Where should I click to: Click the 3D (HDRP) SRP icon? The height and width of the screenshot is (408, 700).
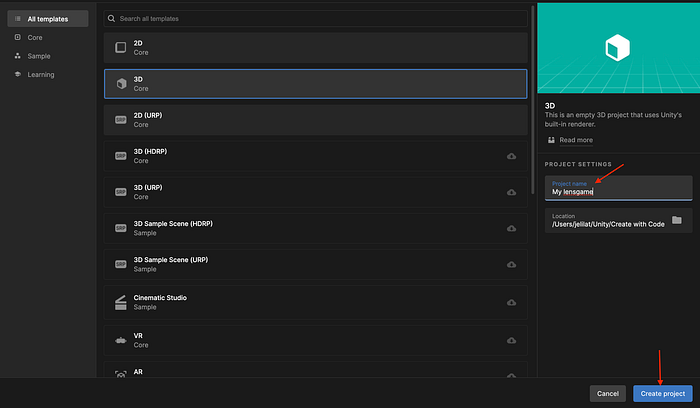tap(121, 156)
